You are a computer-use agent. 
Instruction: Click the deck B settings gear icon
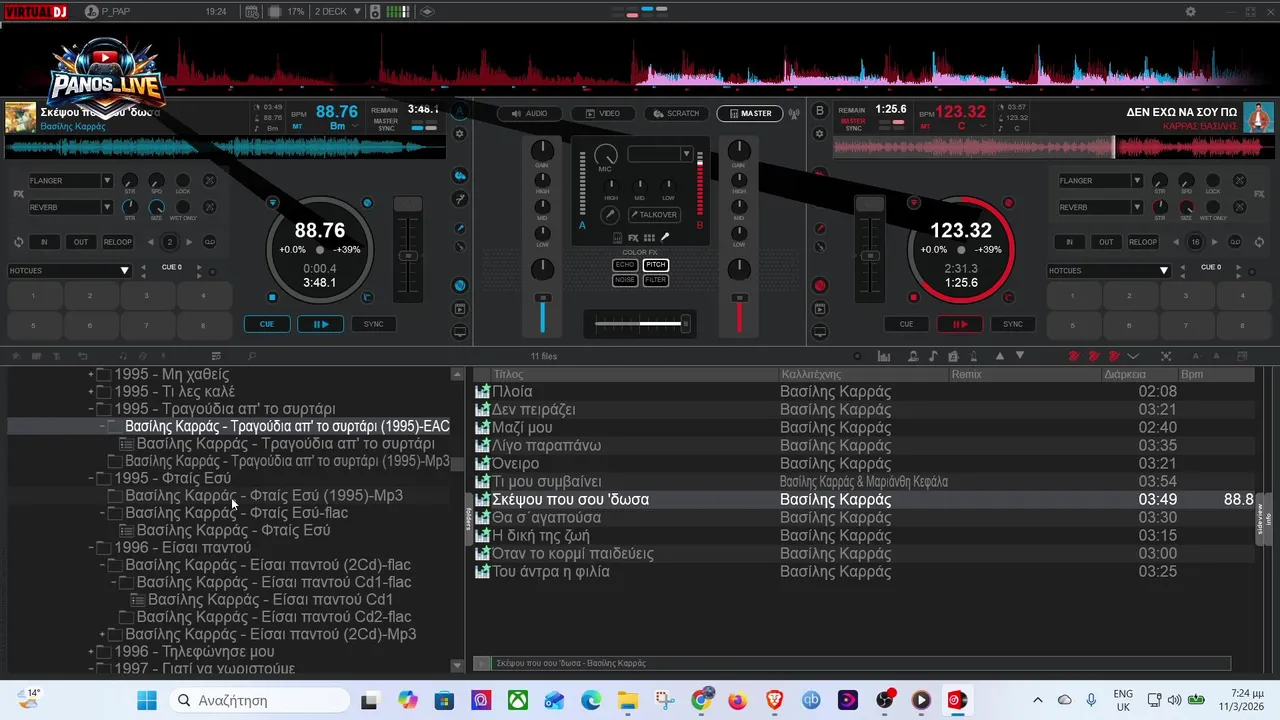820,133
